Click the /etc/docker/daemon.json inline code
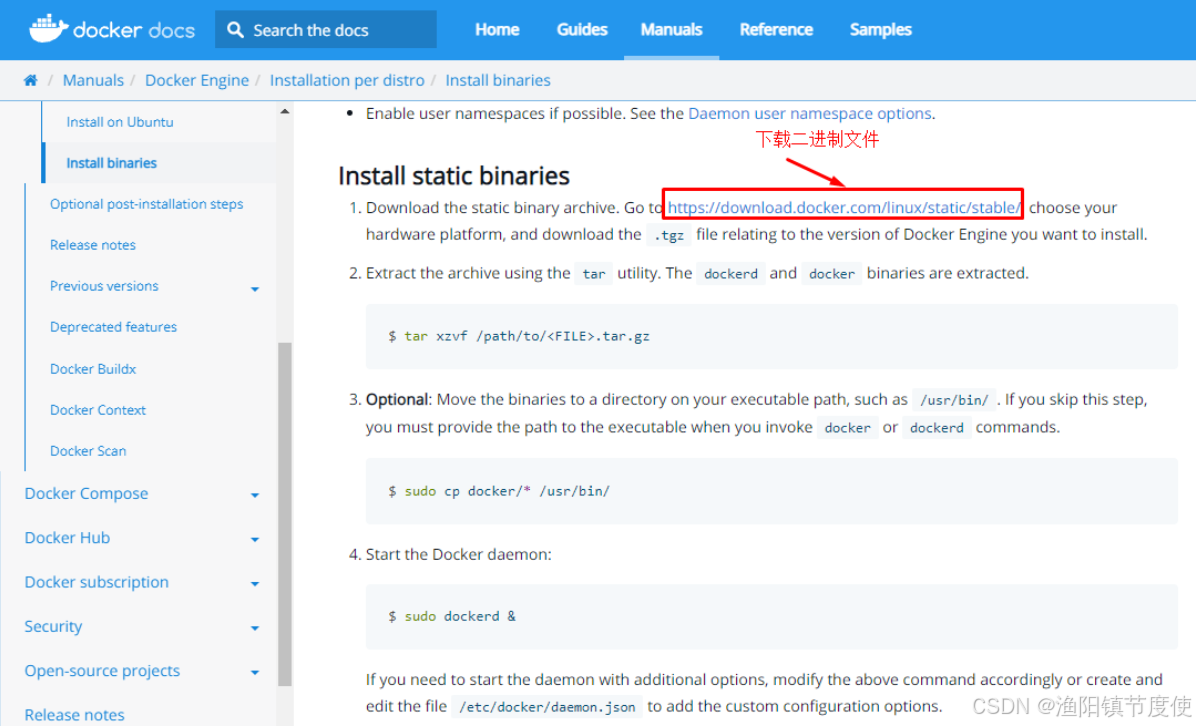 [547, 707]
